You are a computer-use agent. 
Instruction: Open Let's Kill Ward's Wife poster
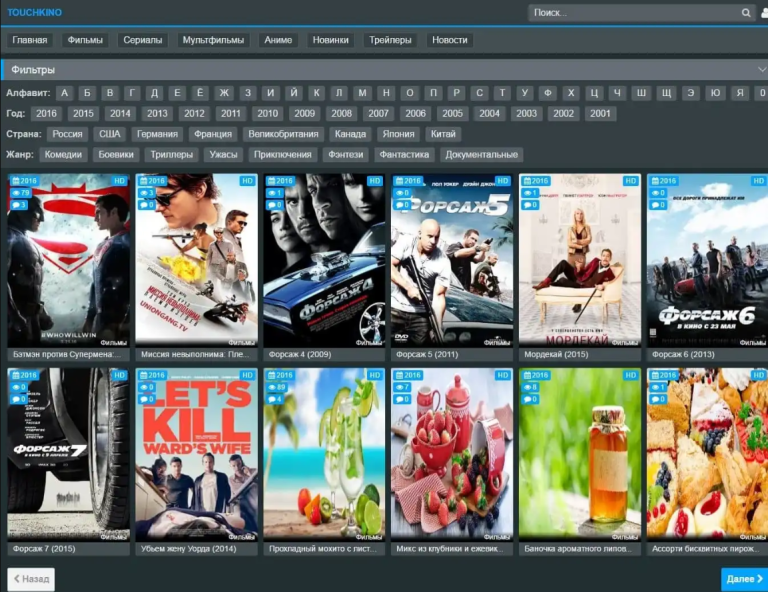pyautogui.click(x=196, y=454)
